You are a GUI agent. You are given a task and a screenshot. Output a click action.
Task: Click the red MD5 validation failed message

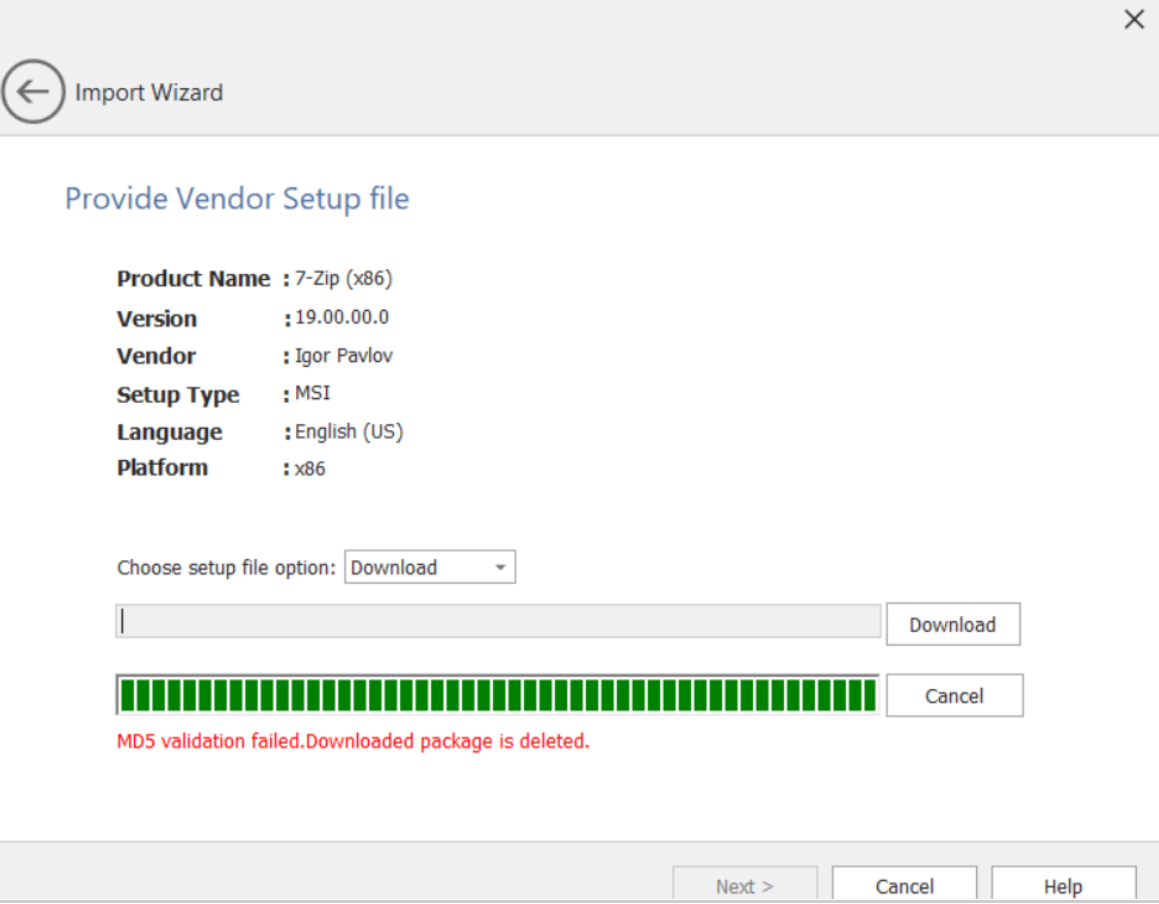pos(353,742)
